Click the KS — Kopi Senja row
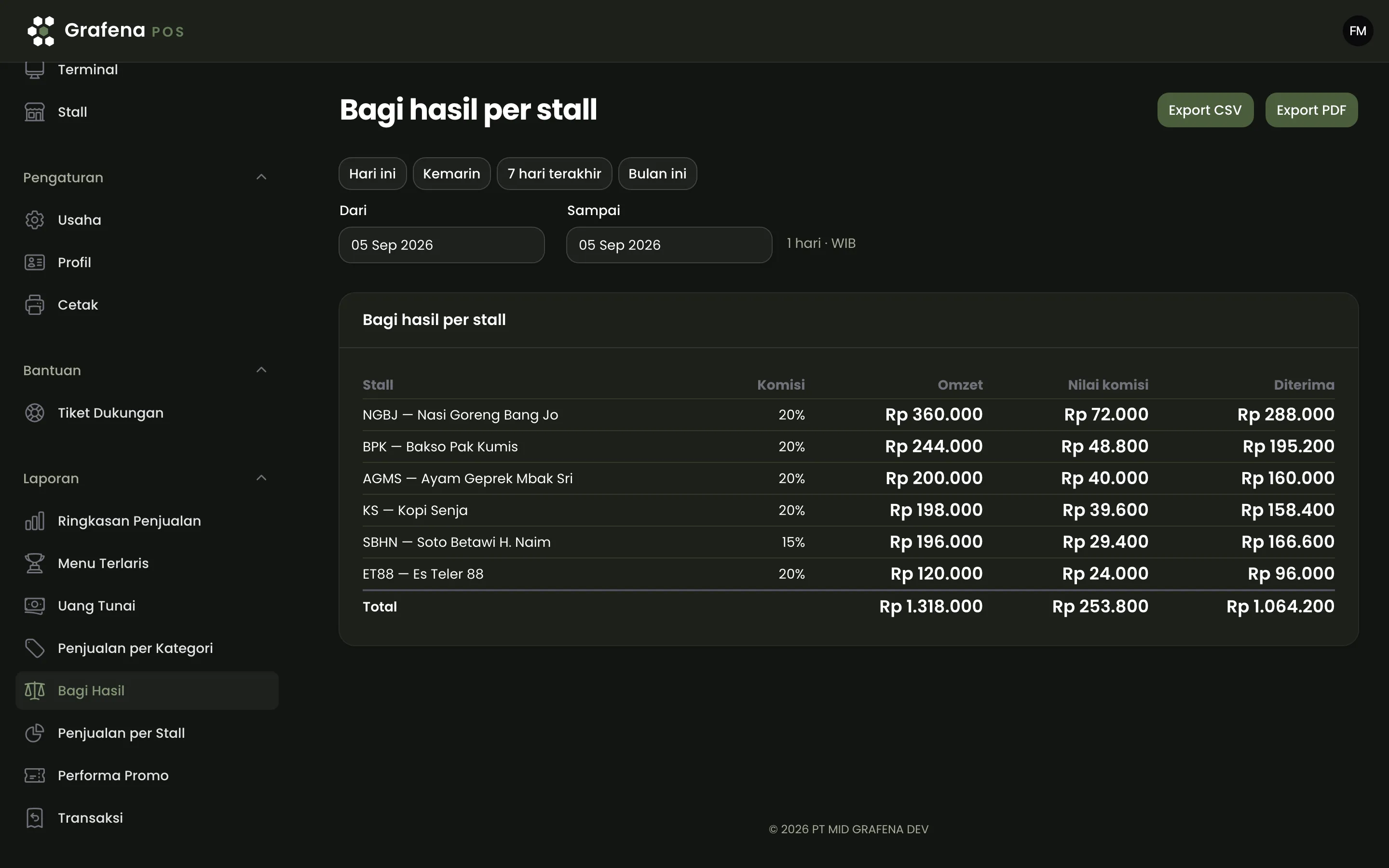The width and height of the screenshot is (1389, 868). point(848,510)
